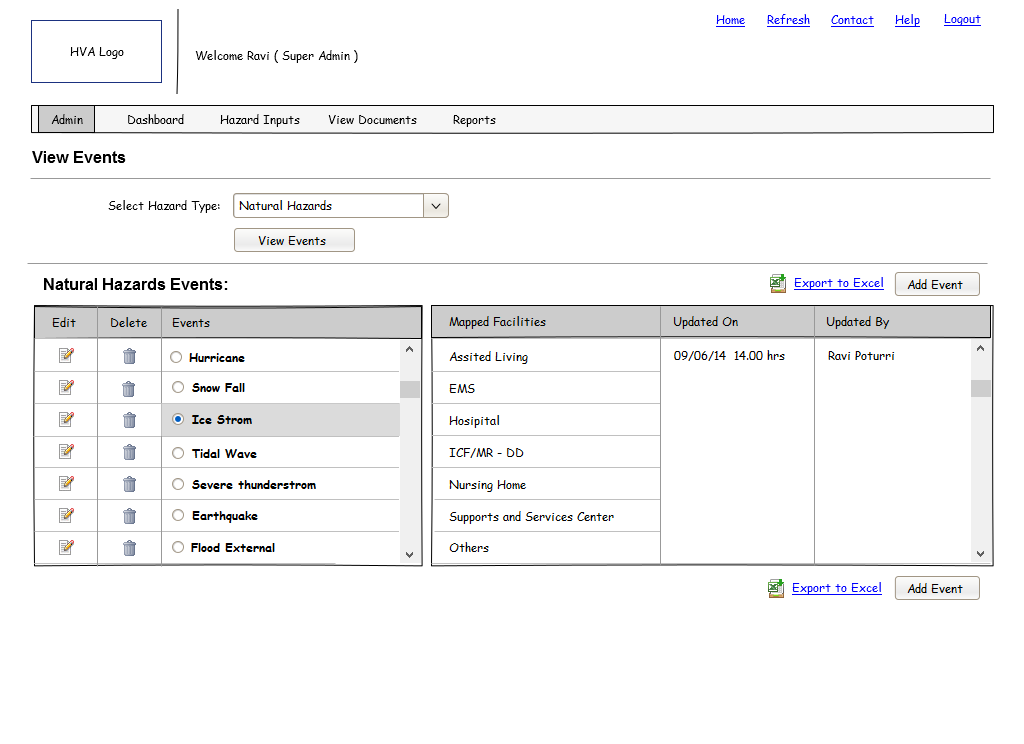Choose the Earthquake radio option

click(178, 516)
